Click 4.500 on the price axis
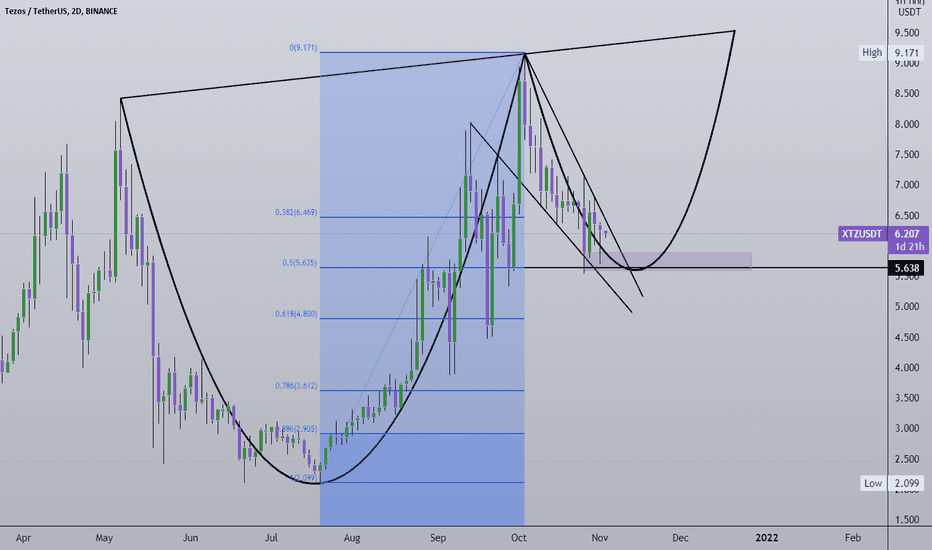The height and width of the screenshot is (550, 932). [907, 338]
